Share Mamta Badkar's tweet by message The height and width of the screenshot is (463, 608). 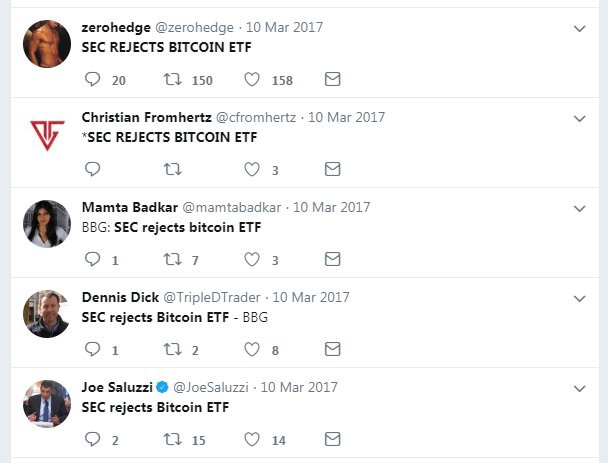click(333, 259)
